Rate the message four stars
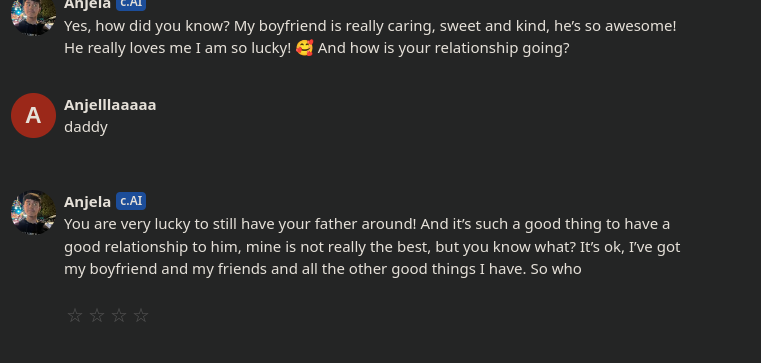The image size is (761, 363). tap(141, 315)
